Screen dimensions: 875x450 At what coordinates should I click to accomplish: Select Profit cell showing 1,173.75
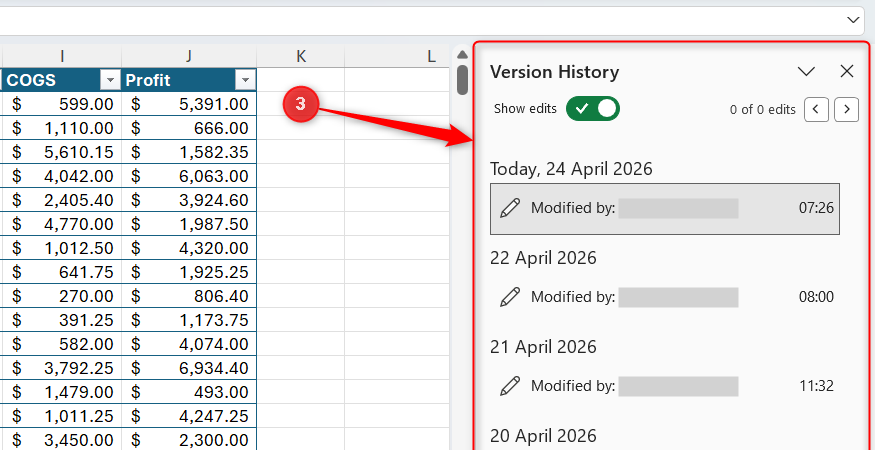coord(189,320)
